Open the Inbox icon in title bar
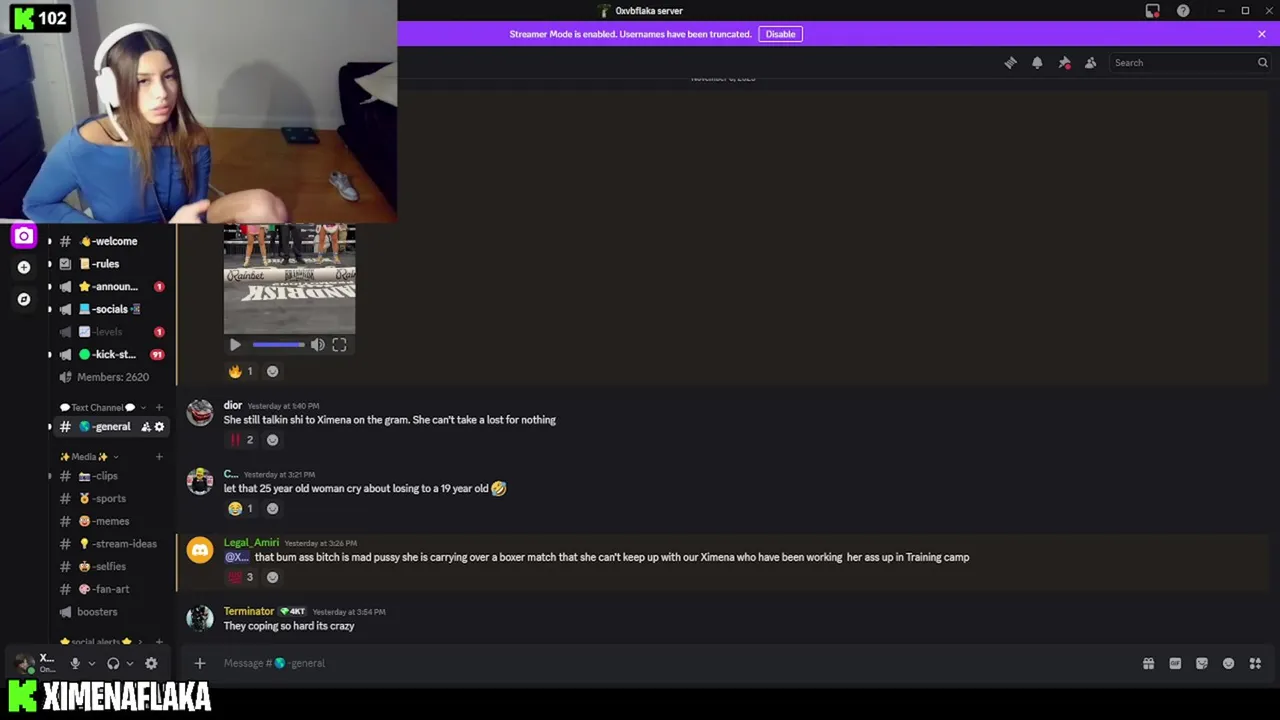The width and height of the screenshot is (1280, 720). click(1153, 11)
